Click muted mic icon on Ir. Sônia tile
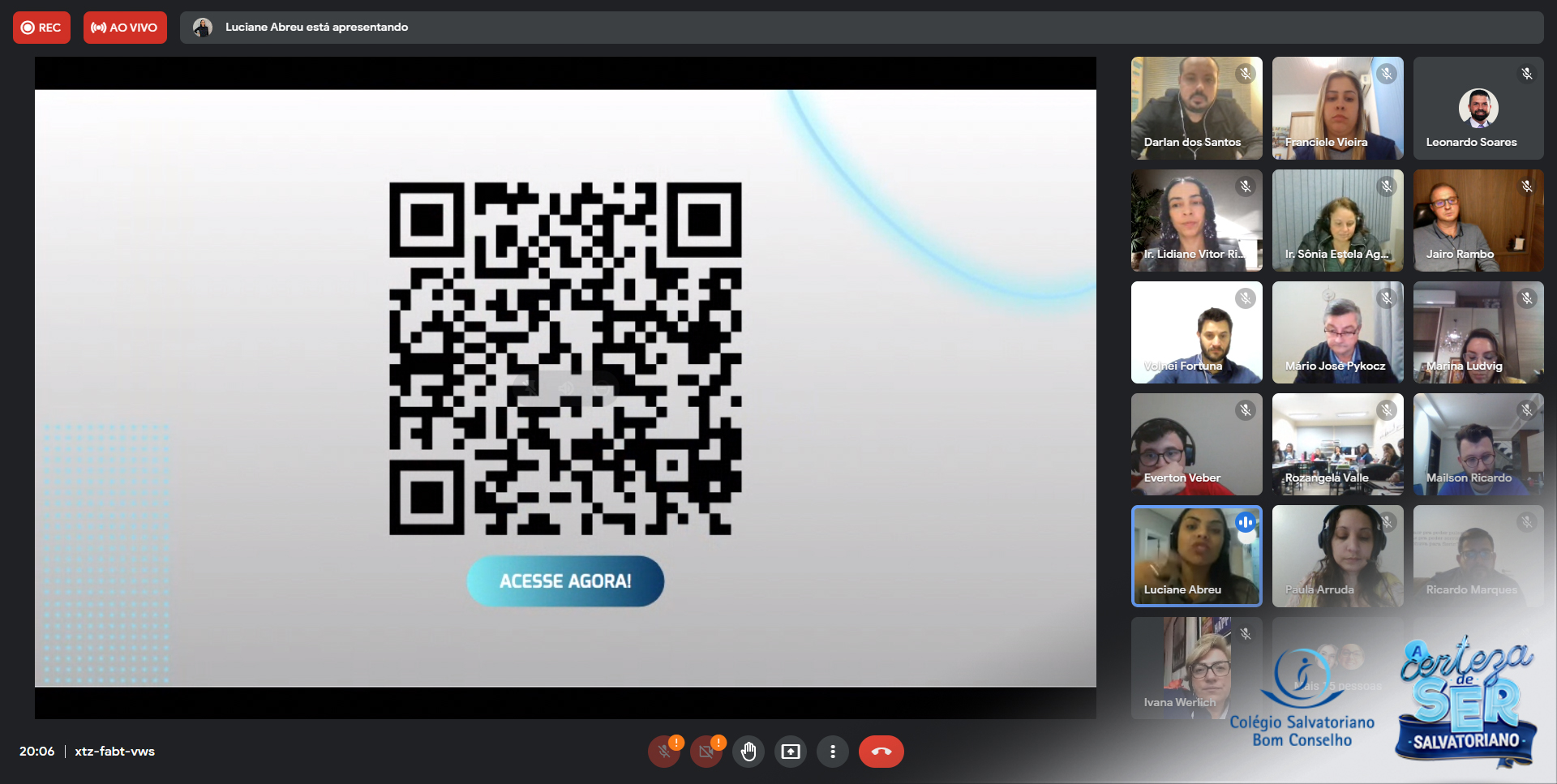The width and height of the screenshot is (1557, 784). 1387,186
